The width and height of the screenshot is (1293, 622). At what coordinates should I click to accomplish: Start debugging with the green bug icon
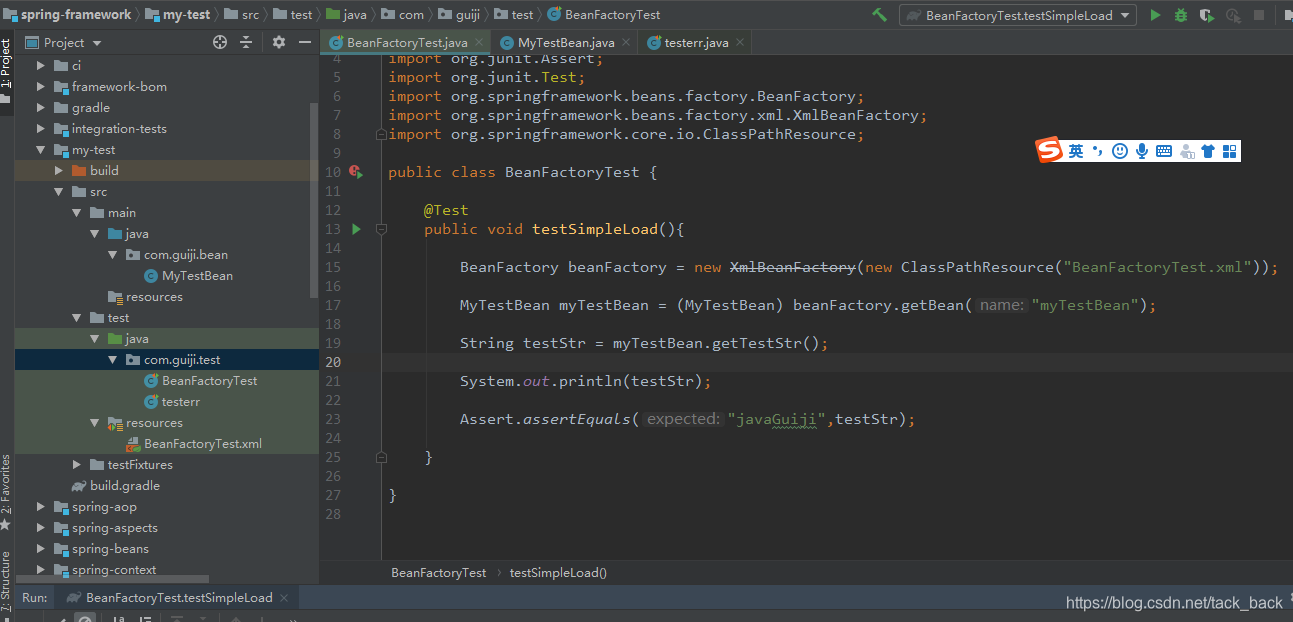coord(1181,15)
